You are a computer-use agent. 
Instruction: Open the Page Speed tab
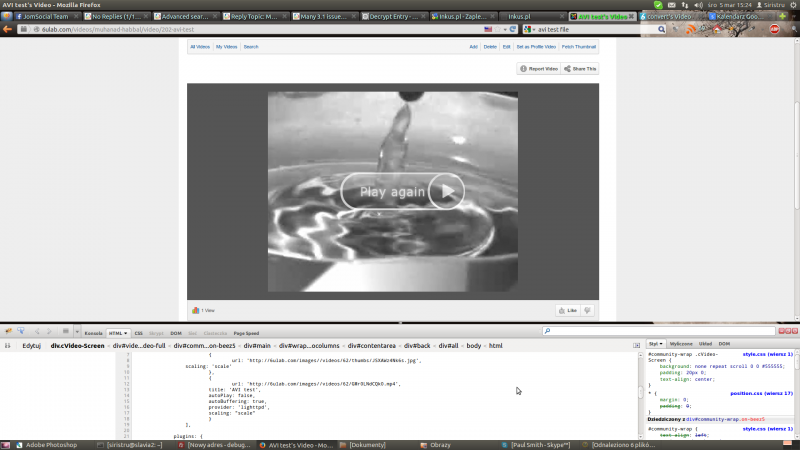[246, 333]
